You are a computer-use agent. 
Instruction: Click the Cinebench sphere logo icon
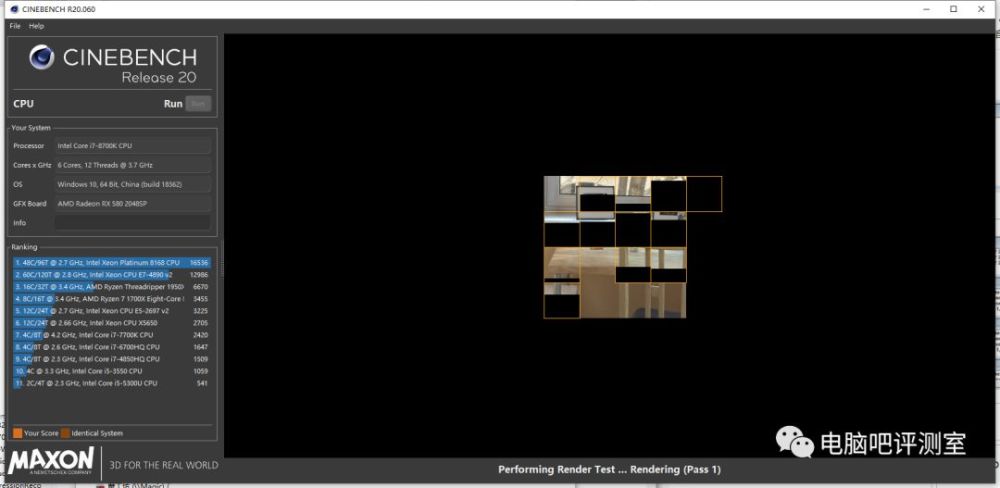coord(41,57)
